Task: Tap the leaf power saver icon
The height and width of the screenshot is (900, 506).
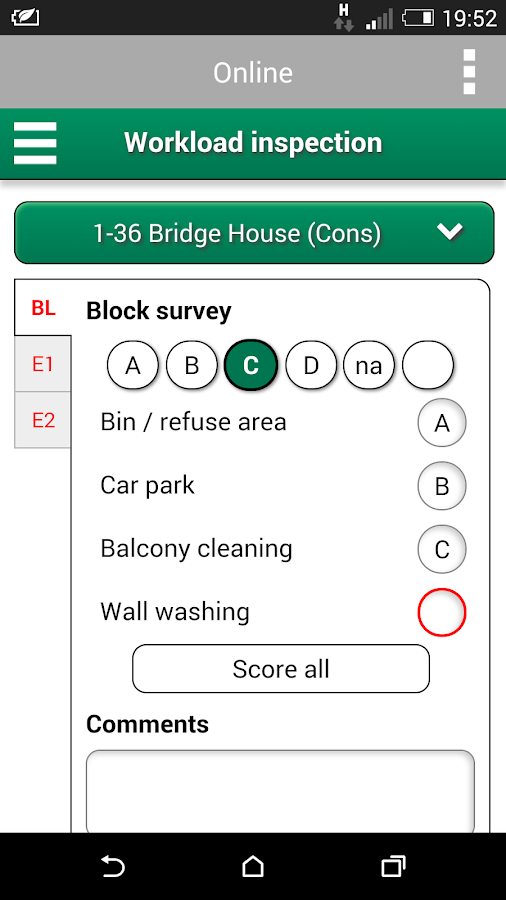Action: pos(25,18)
